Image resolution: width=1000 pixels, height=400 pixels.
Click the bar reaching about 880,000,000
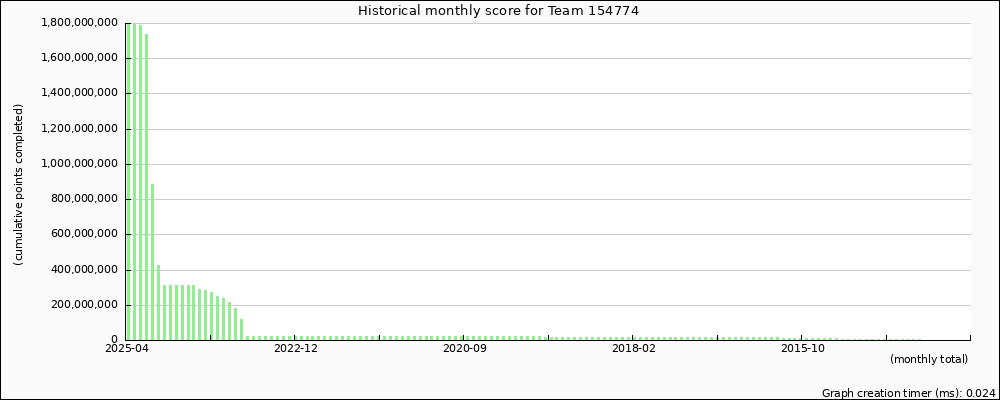point(152,262)
